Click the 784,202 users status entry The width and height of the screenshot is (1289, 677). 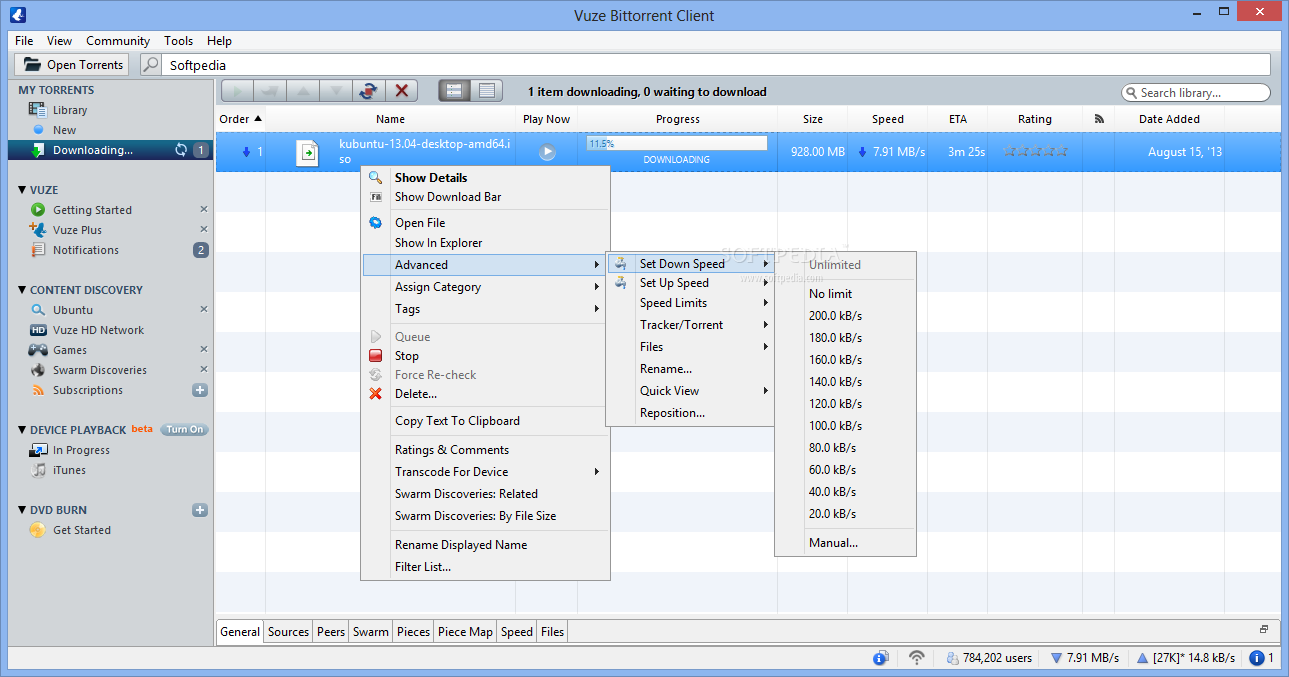tap(989, 658)
